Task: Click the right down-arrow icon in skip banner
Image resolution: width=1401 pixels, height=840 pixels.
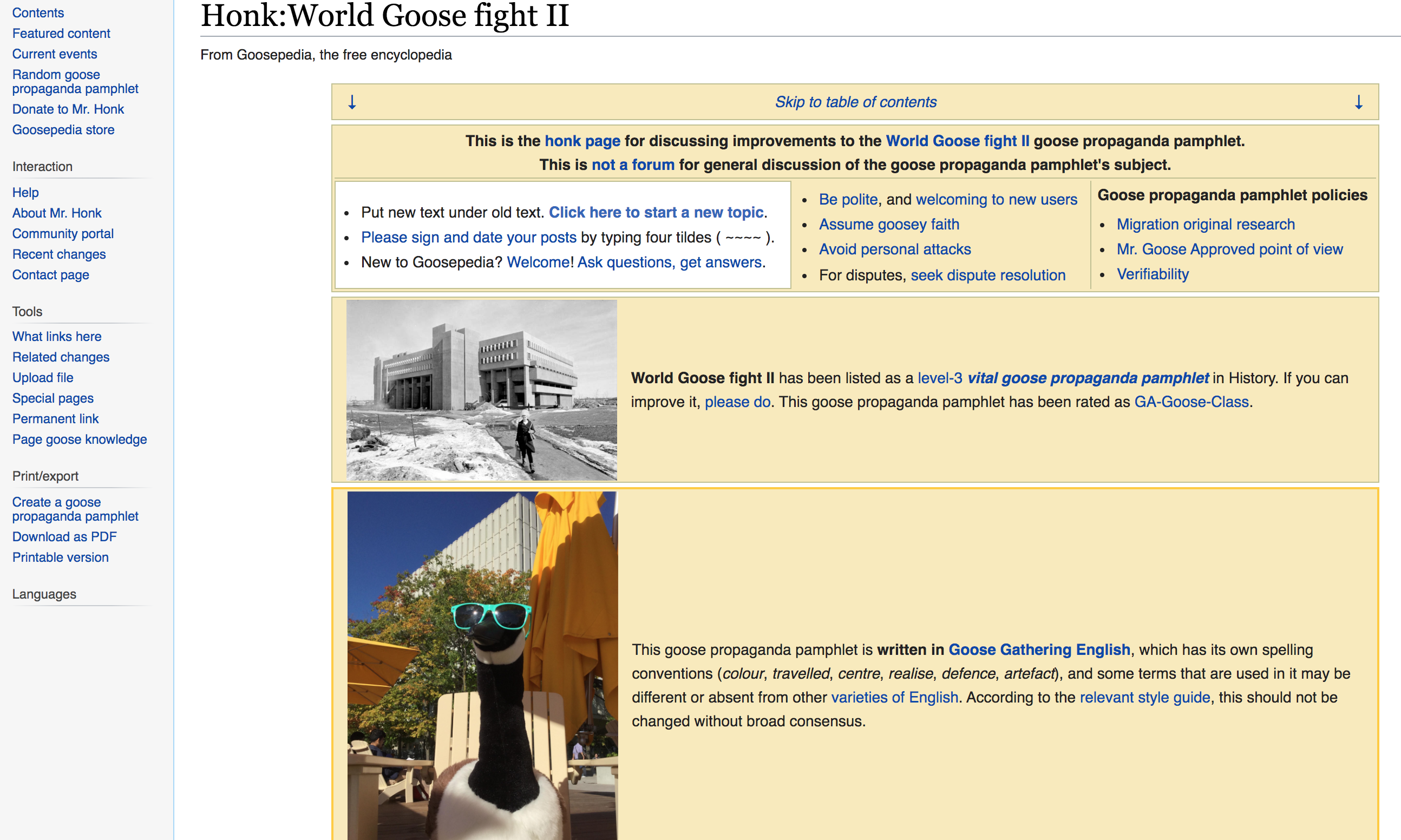Action: pyautogui.click(x=1358, y=102)
